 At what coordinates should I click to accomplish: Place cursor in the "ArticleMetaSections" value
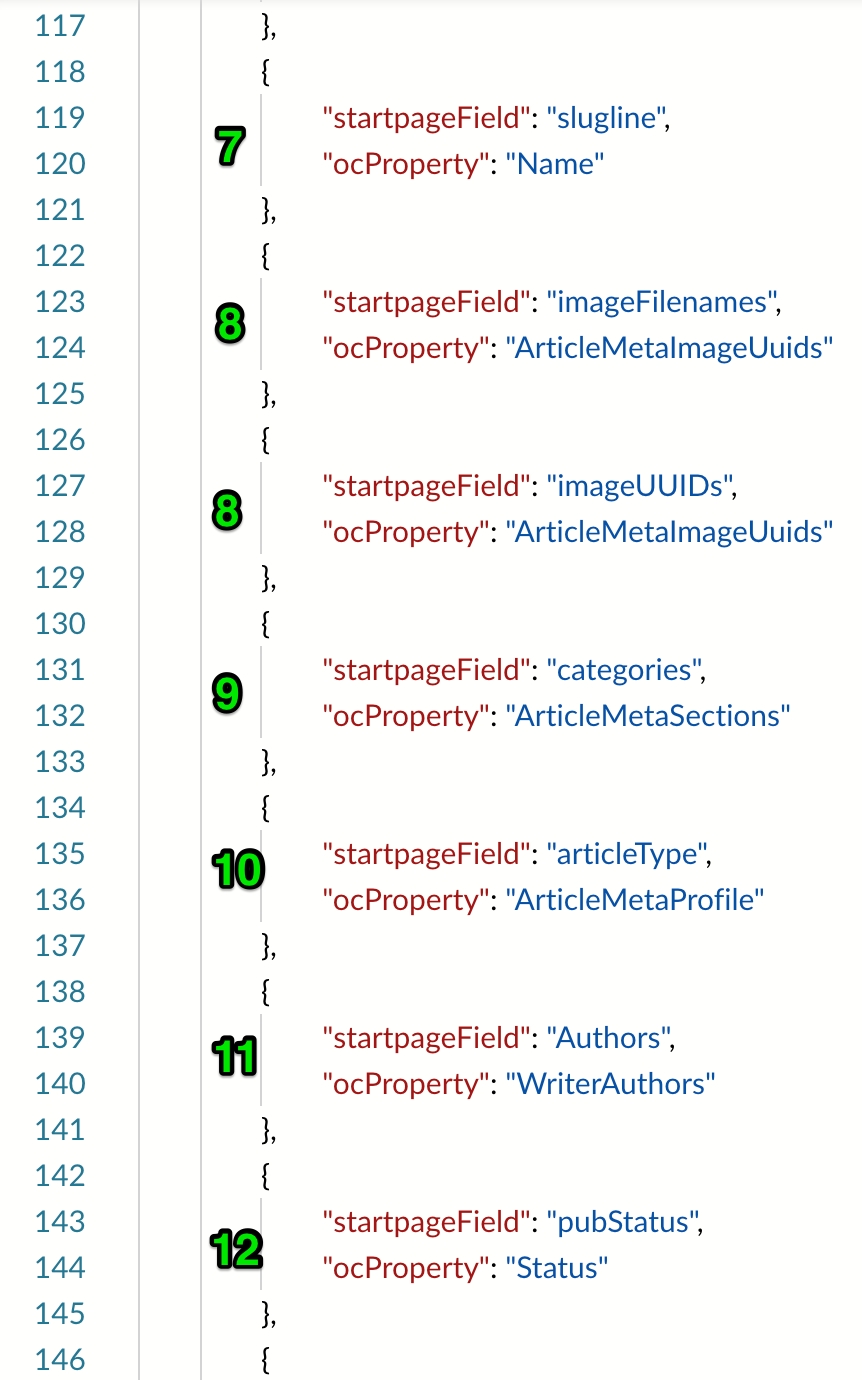[648, 716]
